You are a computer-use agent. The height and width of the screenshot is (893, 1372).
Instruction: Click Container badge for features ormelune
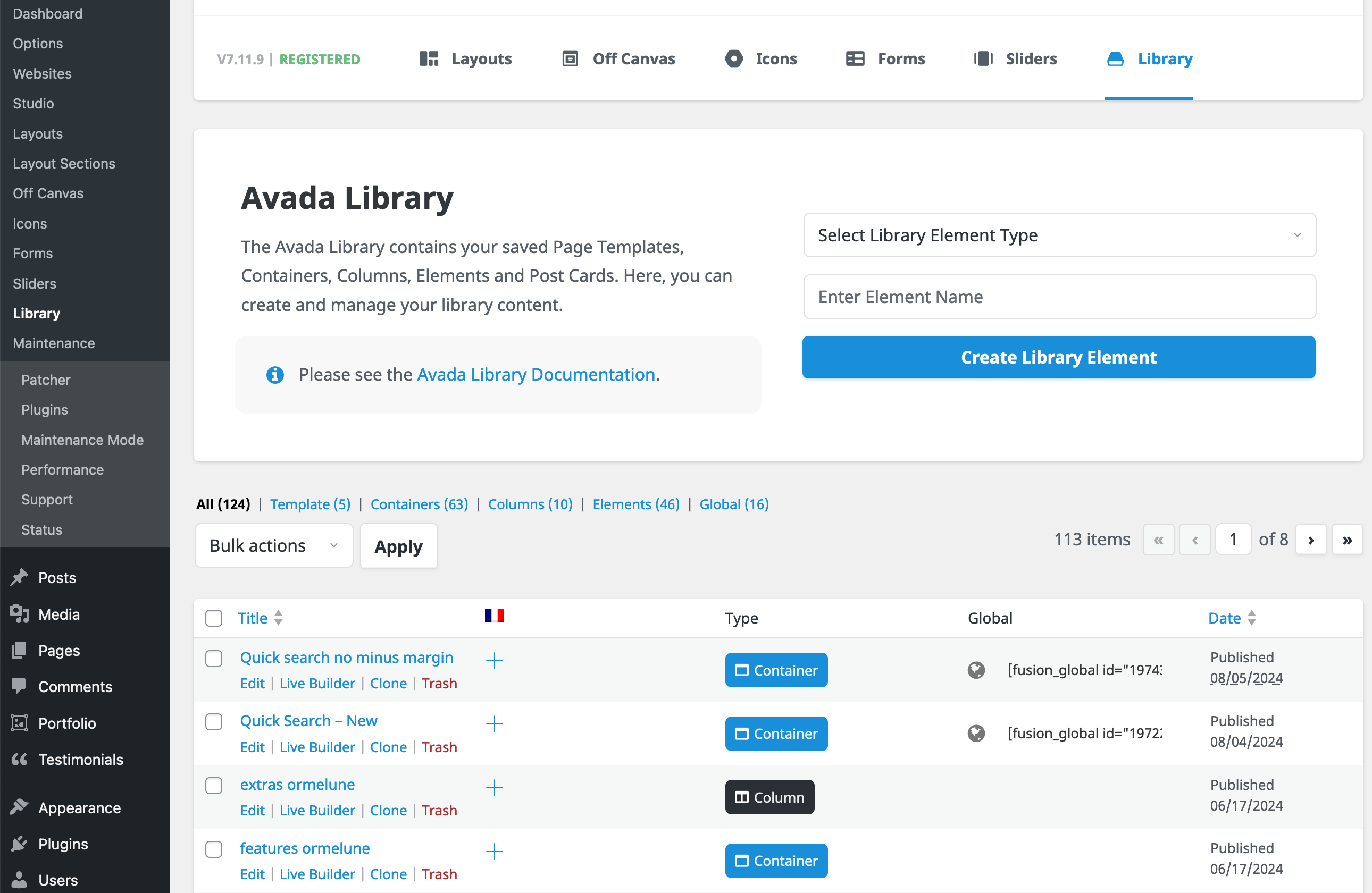776,861
